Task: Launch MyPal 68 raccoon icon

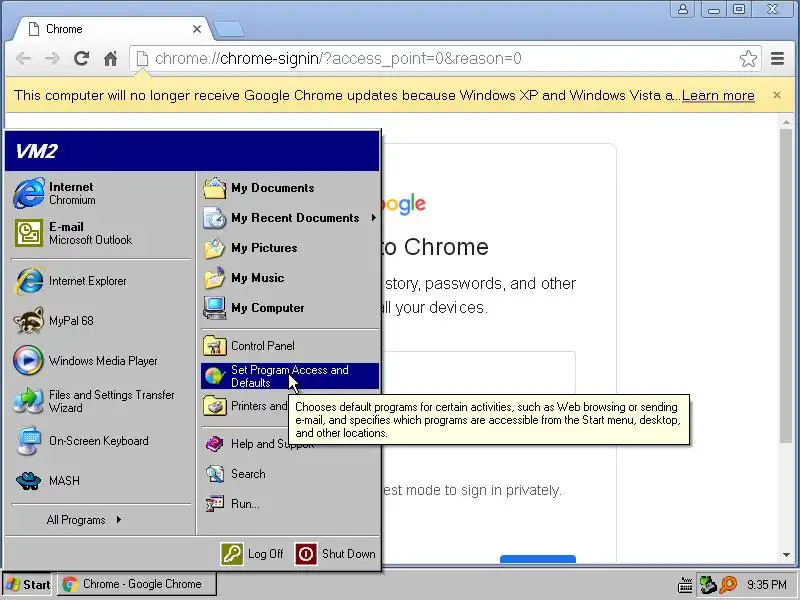Action: pyautogui.click(x=101, y=321)
